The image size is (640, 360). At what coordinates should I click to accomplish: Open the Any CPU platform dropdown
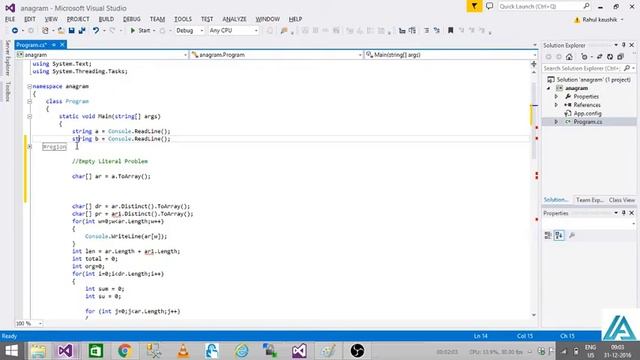tap(233, 31)
